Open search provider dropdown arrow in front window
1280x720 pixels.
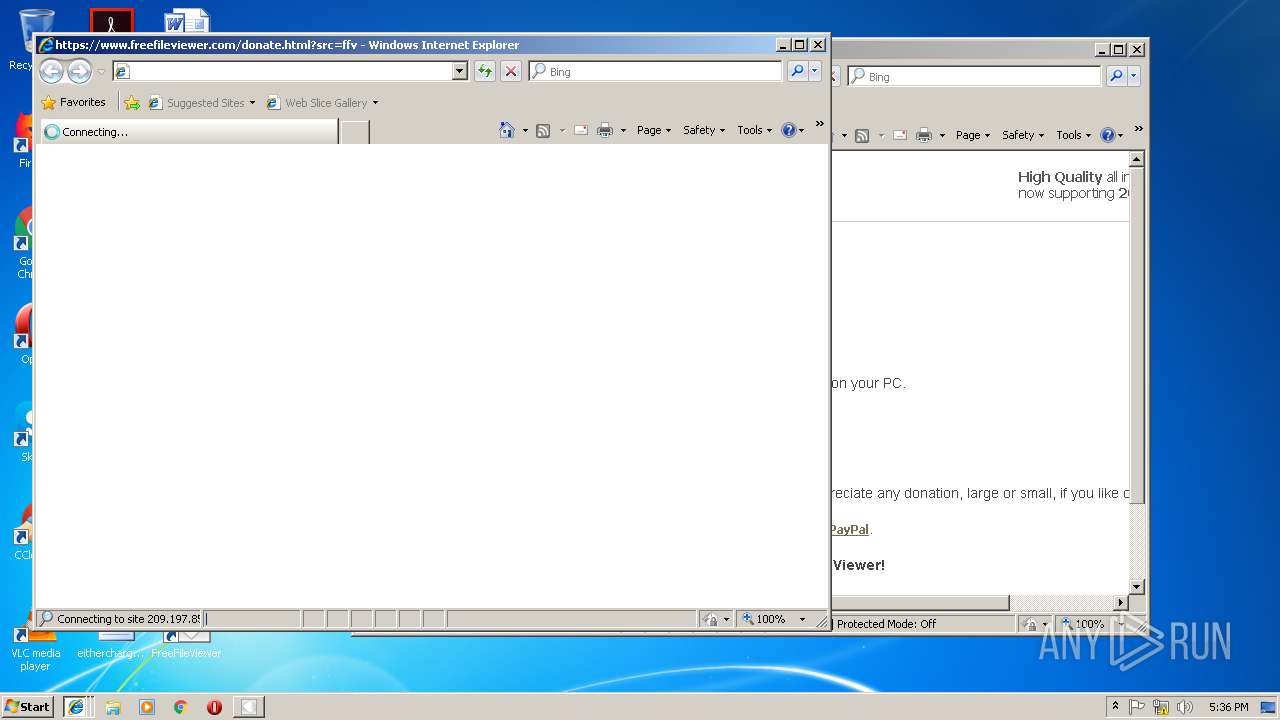815,71
